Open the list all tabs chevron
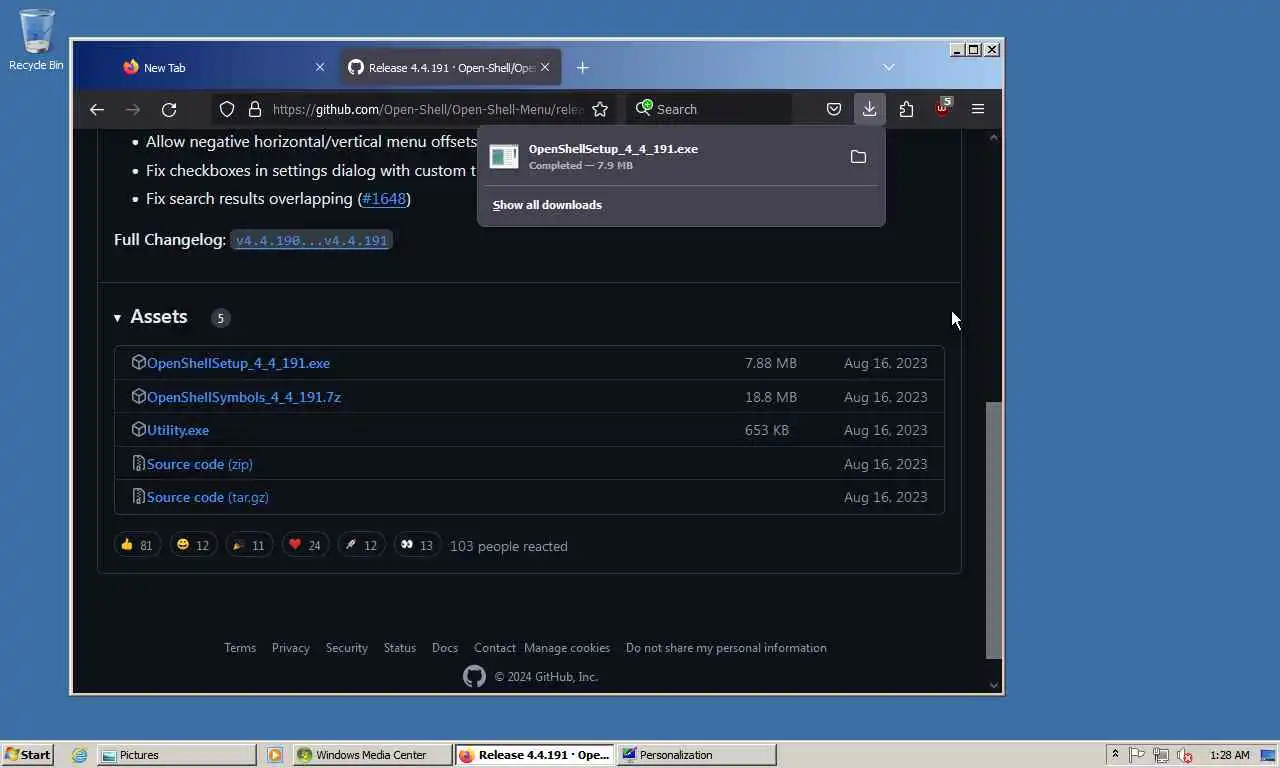Image resolution: width=1280 pixels, height=768 pixels. (x=888, y=67)
